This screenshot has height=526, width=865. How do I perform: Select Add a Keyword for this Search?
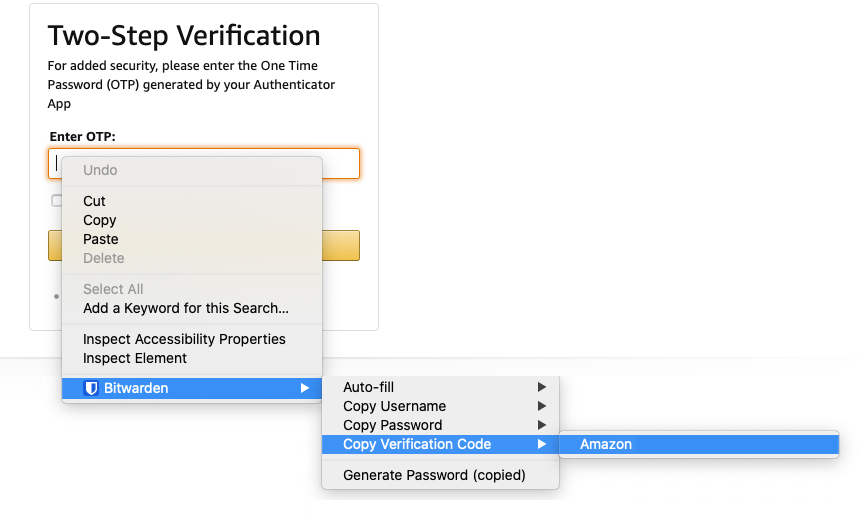click(186, 308)
